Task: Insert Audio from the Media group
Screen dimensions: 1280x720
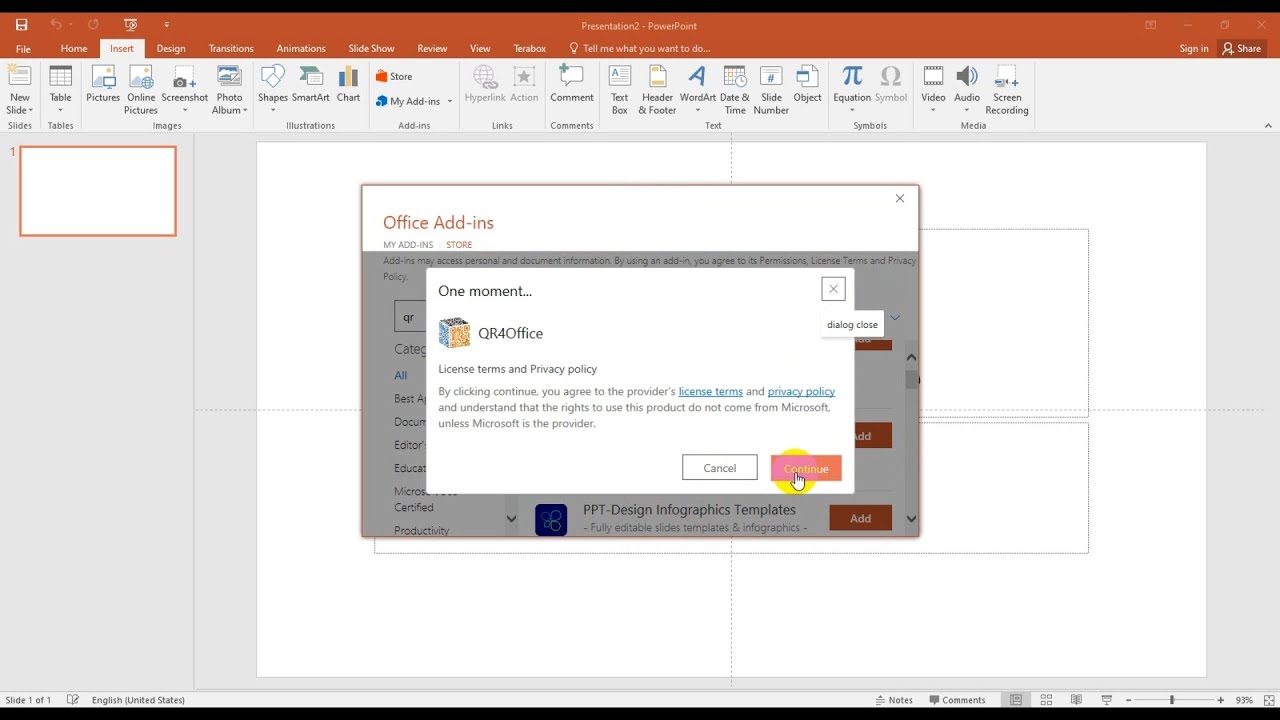Action: 967,89
